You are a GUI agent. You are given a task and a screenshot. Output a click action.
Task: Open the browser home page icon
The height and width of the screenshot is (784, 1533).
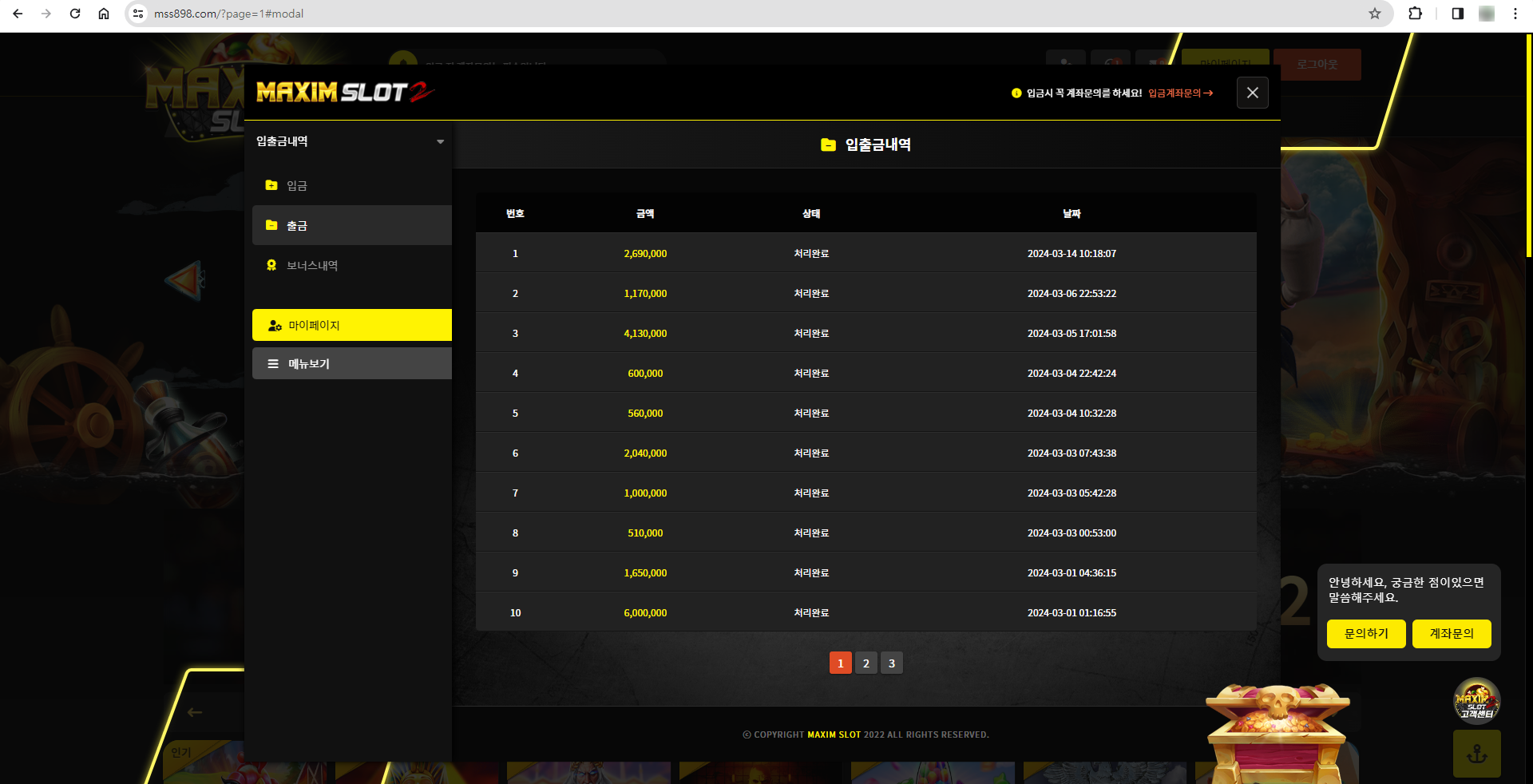[x=104, y=14]
